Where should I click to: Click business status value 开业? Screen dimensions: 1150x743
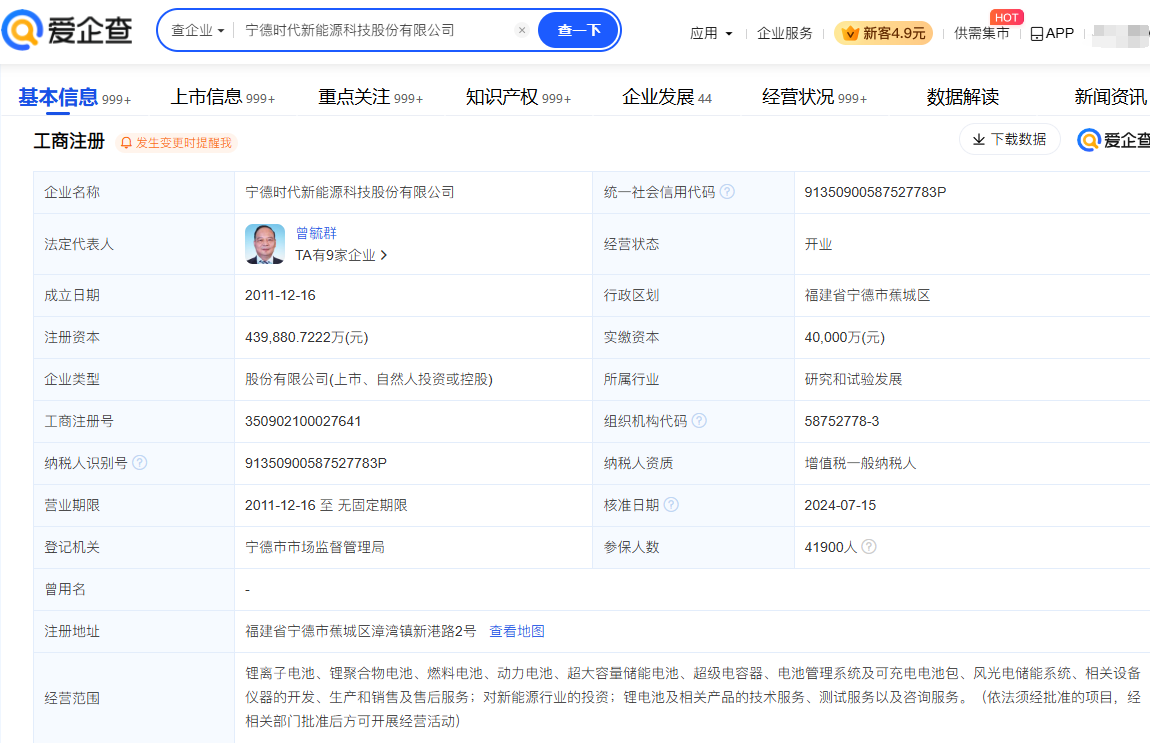click(x=818, y=244)
